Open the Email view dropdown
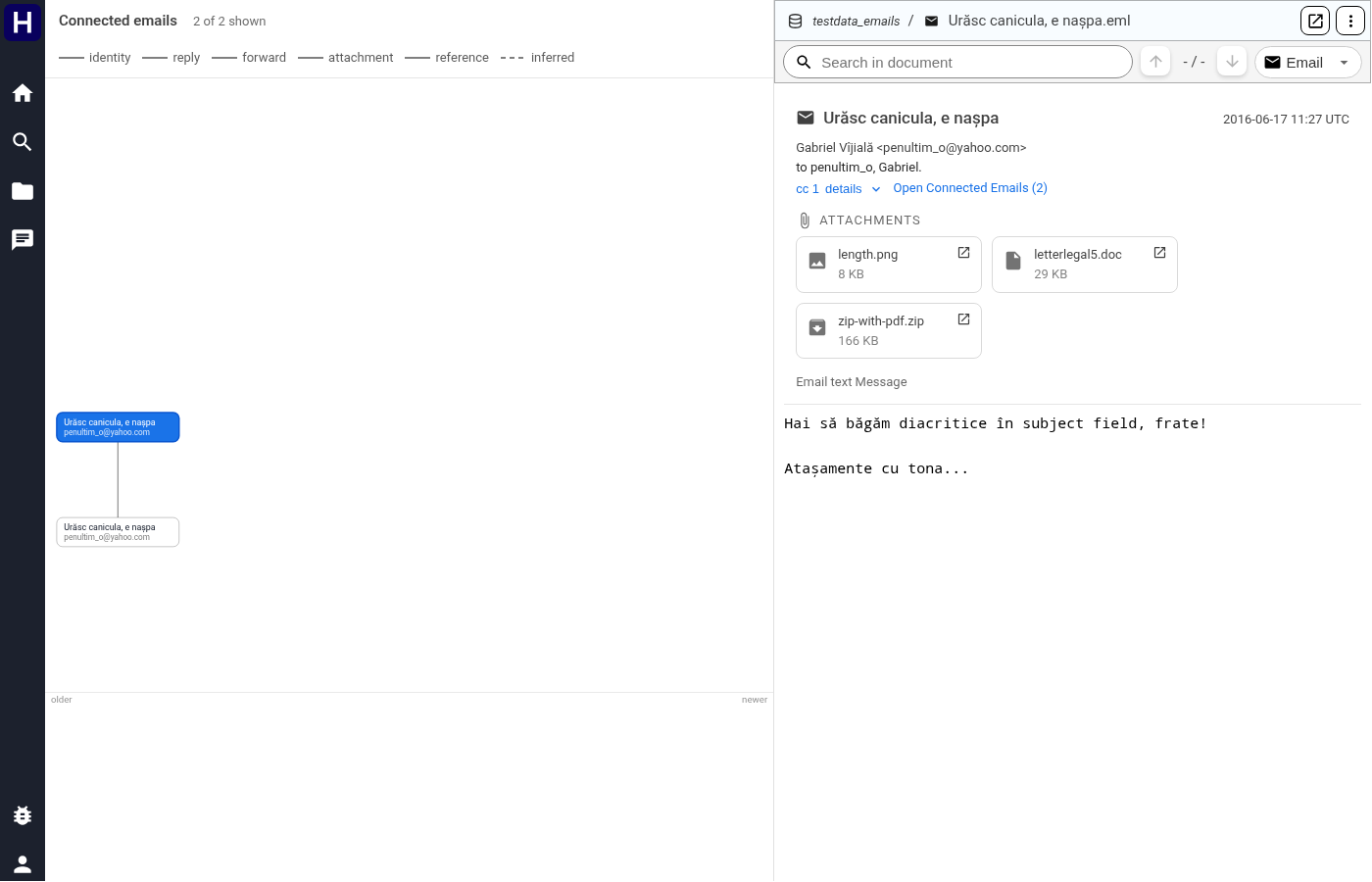 pyautogui.click(x=1308, y=62)
